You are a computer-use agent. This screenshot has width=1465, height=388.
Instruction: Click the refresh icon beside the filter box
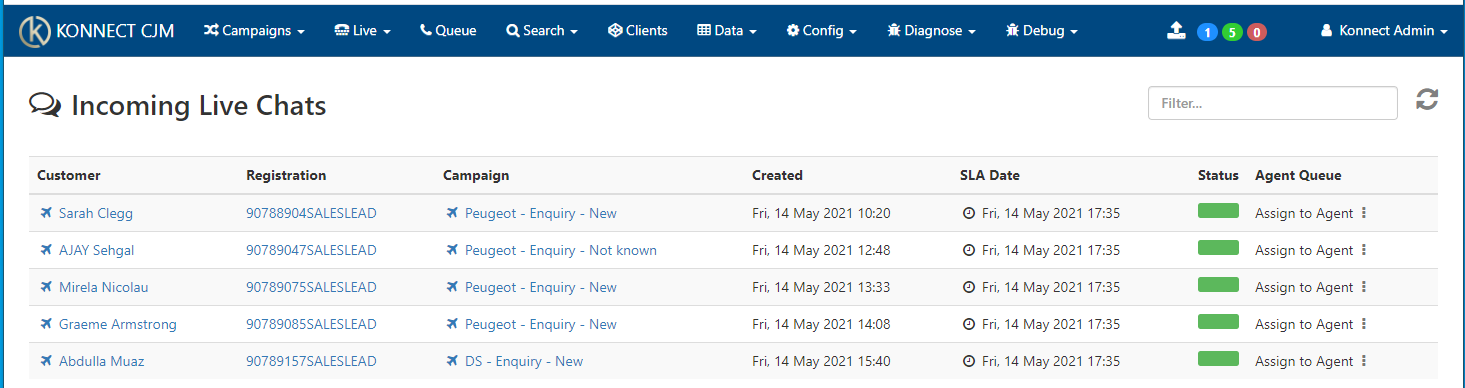click(1427, 99)
